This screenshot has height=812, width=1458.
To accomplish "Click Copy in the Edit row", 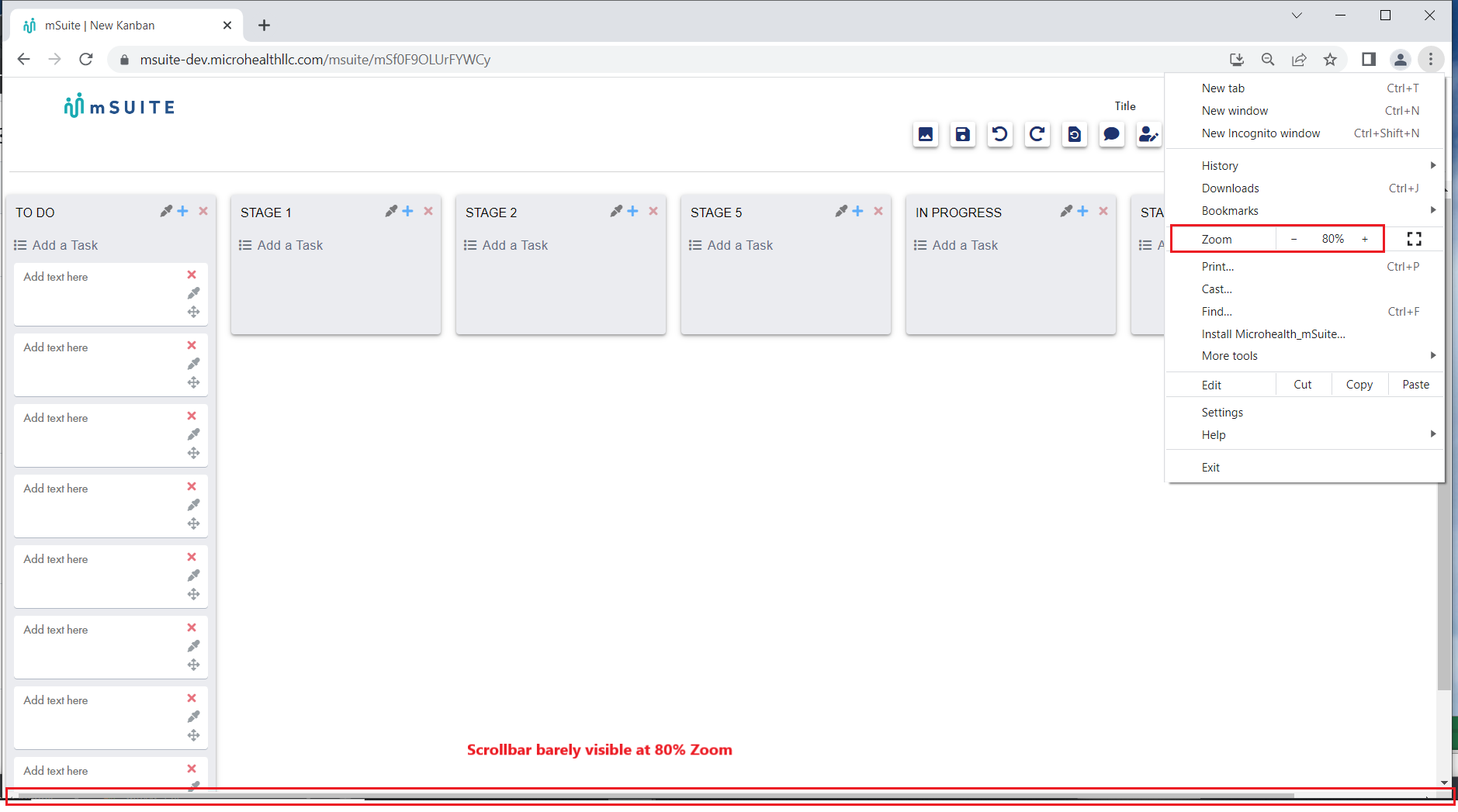I will point(1359,384).
